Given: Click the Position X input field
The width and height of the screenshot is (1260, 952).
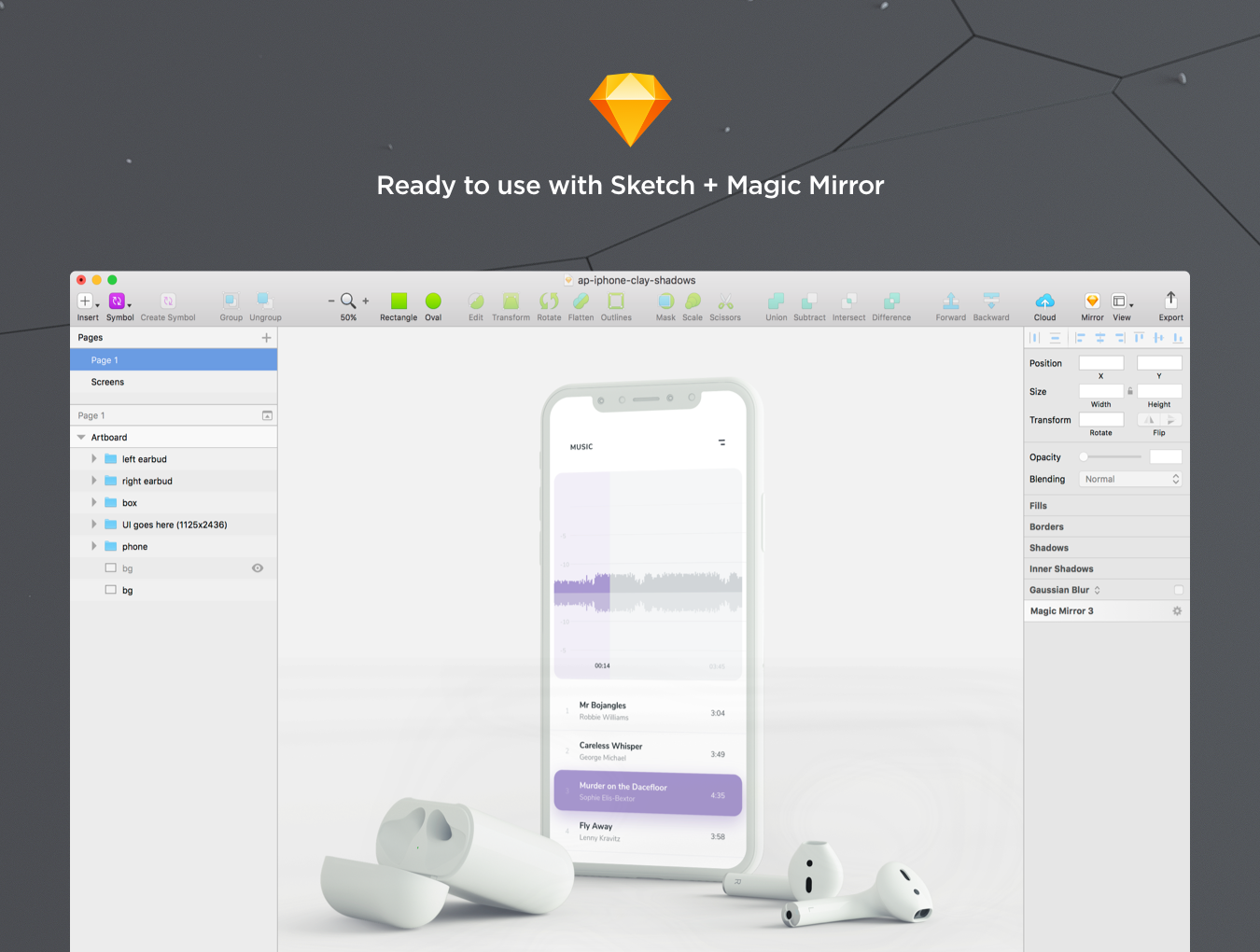Looking at the screenshot, I should point(1100,363).
